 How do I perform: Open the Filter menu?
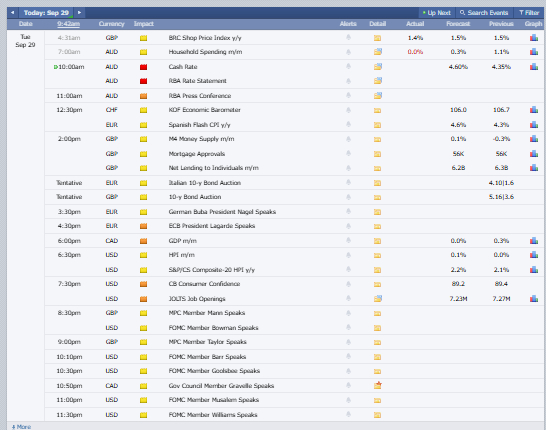[x=529, y=13]
